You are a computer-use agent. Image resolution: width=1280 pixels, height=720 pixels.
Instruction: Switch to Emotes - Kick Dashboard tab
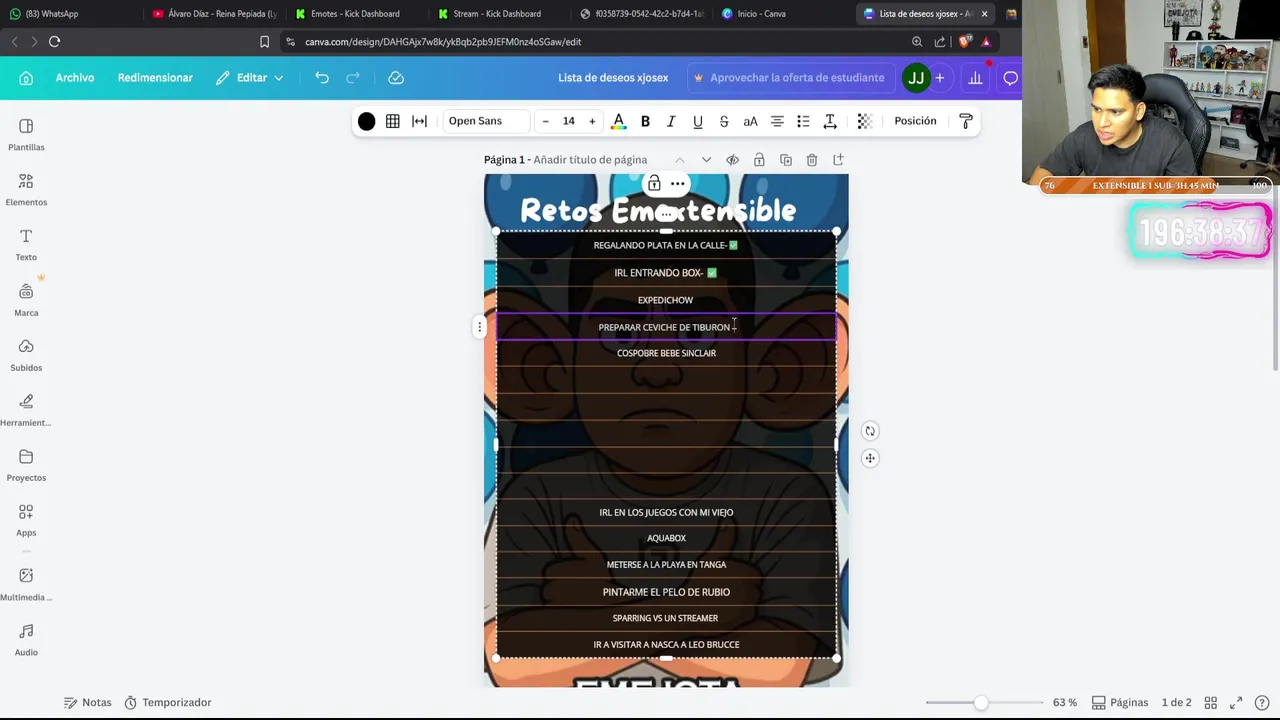point(355,14)
